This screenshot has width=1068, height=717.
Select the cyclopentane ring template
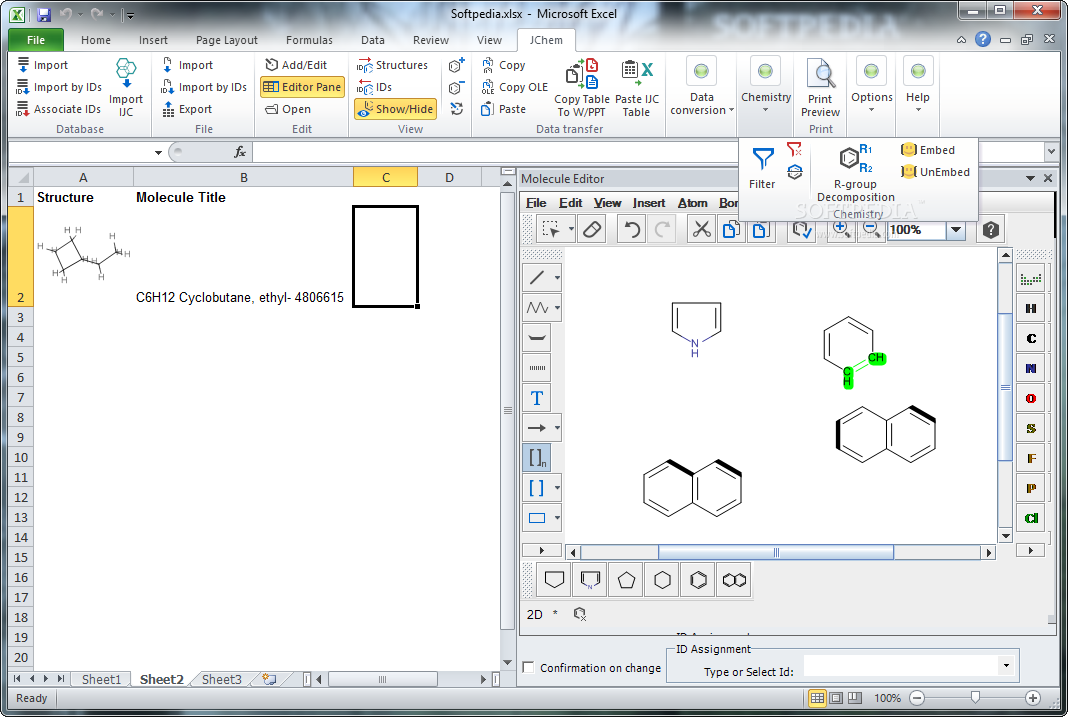point(626,580)
